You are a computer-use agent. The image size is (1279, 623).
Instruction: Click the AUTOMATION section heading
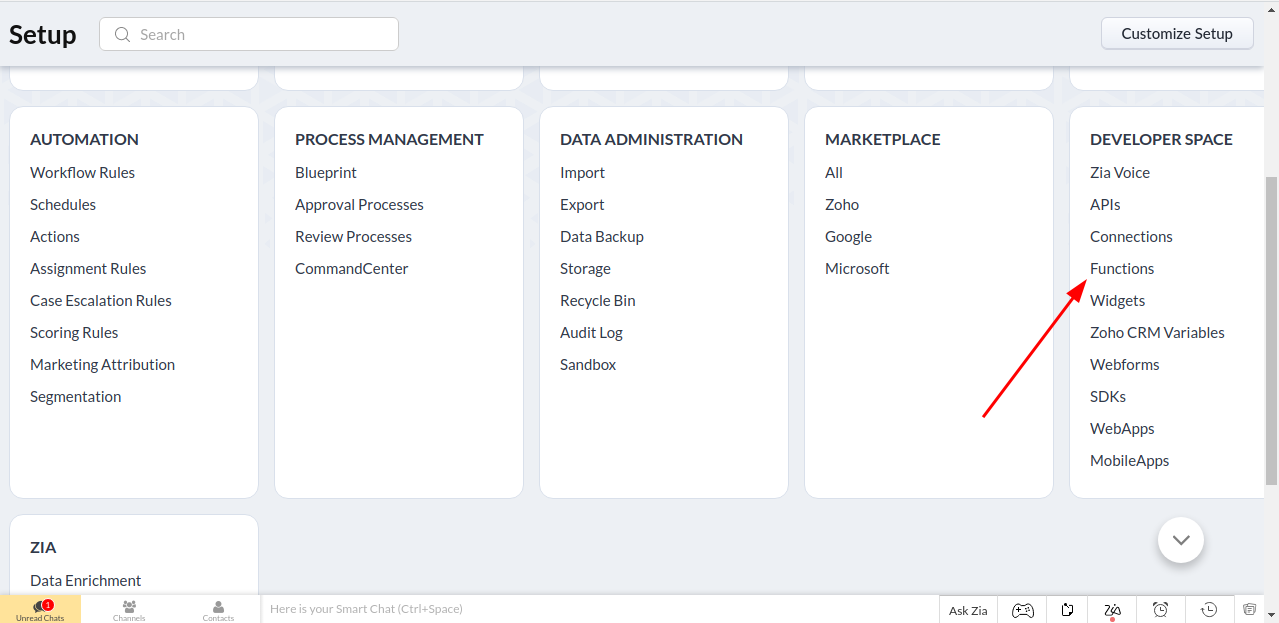(84, 139)
